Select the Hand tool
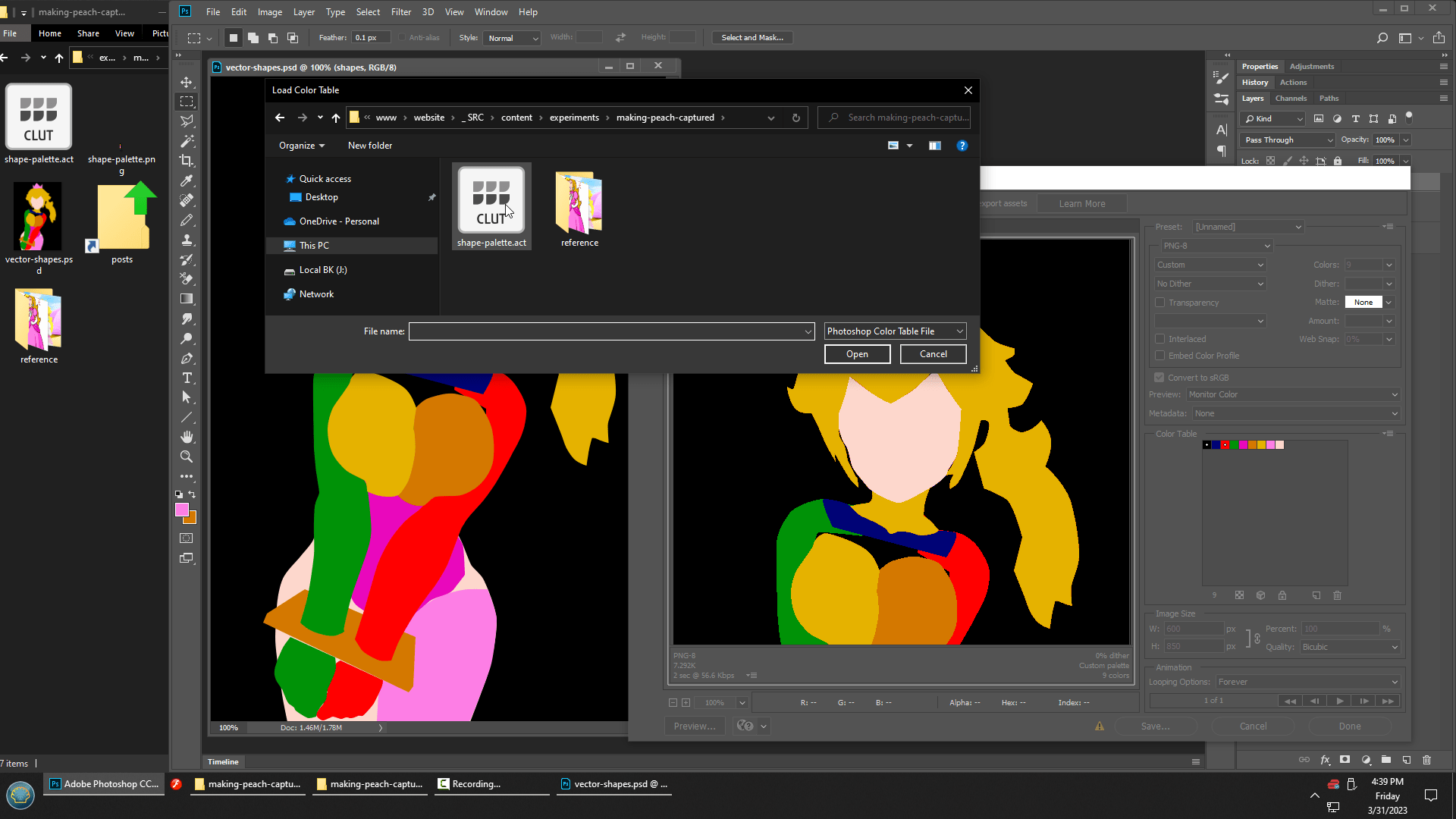The image size is (1456, 819). (x=187, y=437)
